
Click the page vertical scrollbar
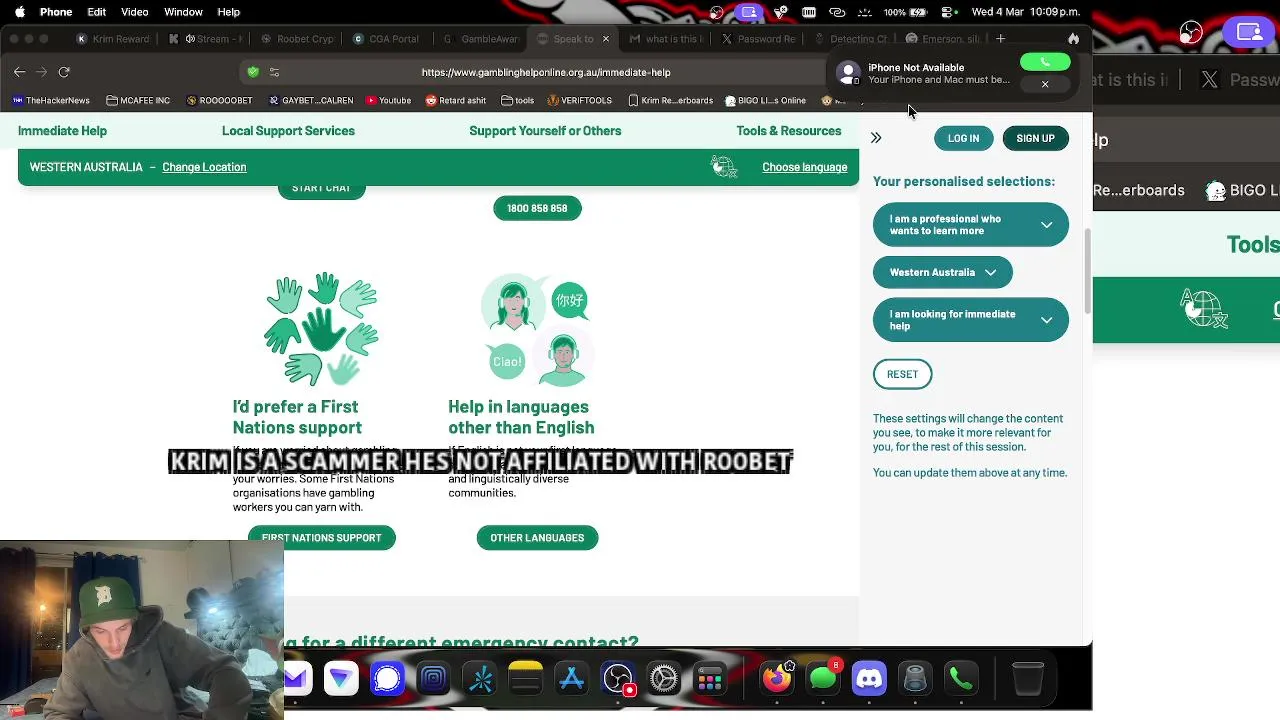click(x=1087, y=272)
